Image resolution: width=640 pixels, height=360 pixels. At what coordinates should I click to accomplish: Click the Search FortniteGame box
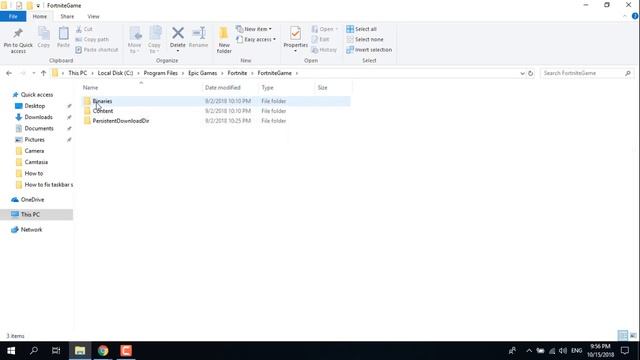point(587,73)
